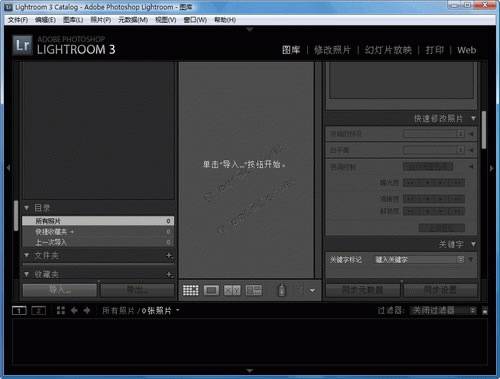Open the 帮助(H) menu
The width and height of the screenshot is (500, 379).
click(x=225, y=20)
